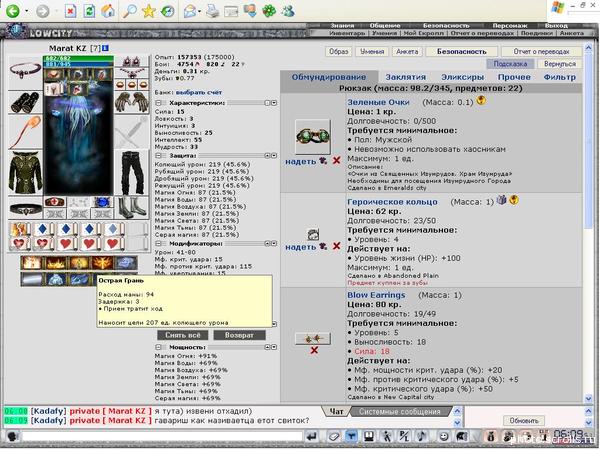This screenshot has width=600, height=450.
Task: Select the equipped black belt slot
Action: click(x=25, y=209)
